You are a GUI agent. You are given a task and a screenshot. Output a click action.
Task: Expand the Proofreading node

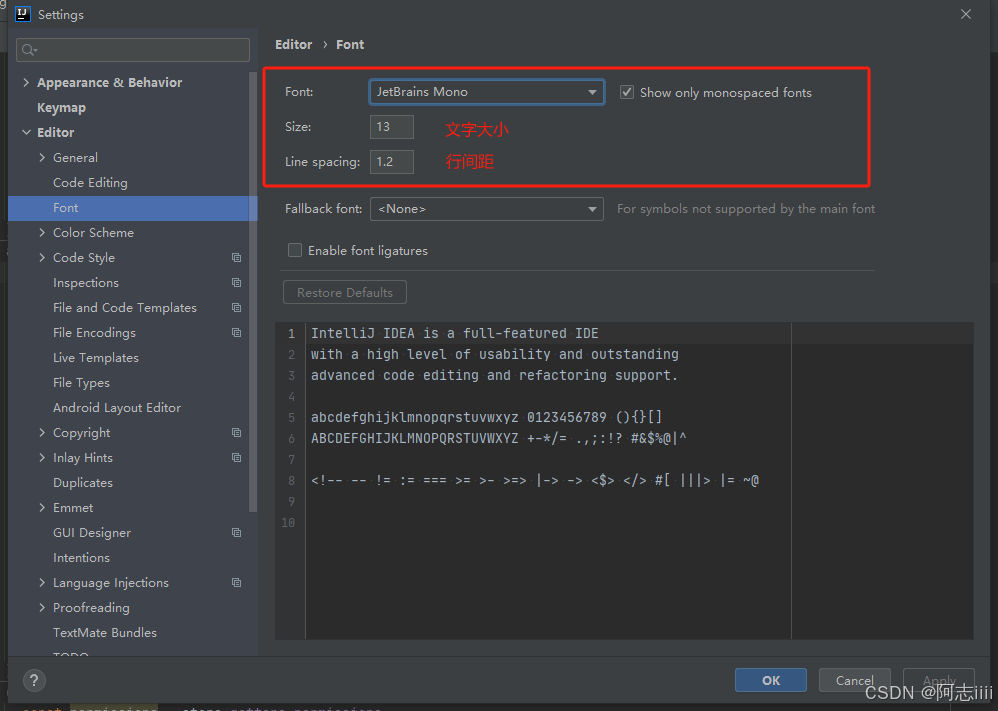[x=42, y=607]
